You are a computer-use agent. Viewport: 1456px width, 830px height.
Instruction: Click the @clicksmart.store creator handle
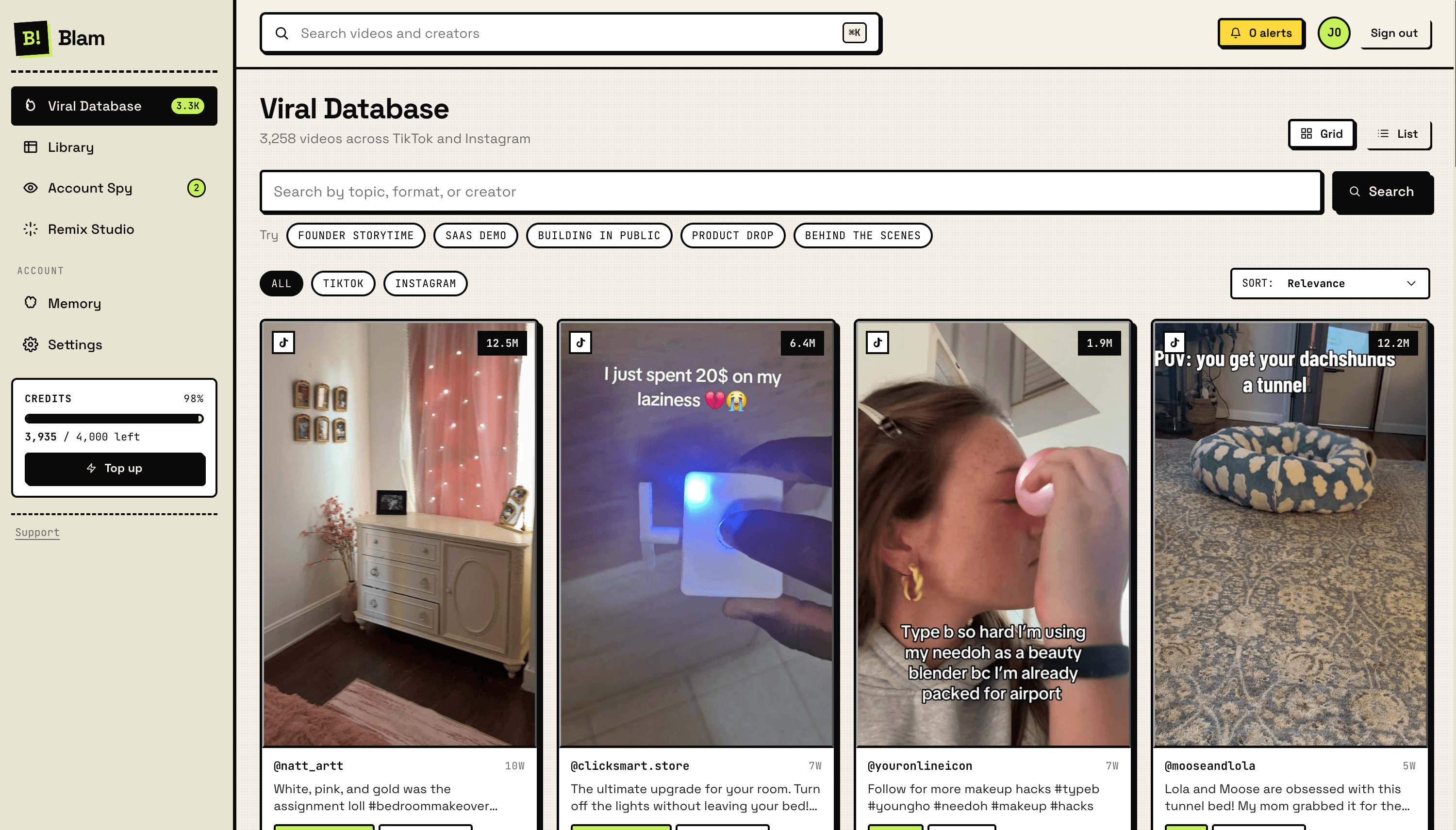pyautogui.click(x=630, y=765)
